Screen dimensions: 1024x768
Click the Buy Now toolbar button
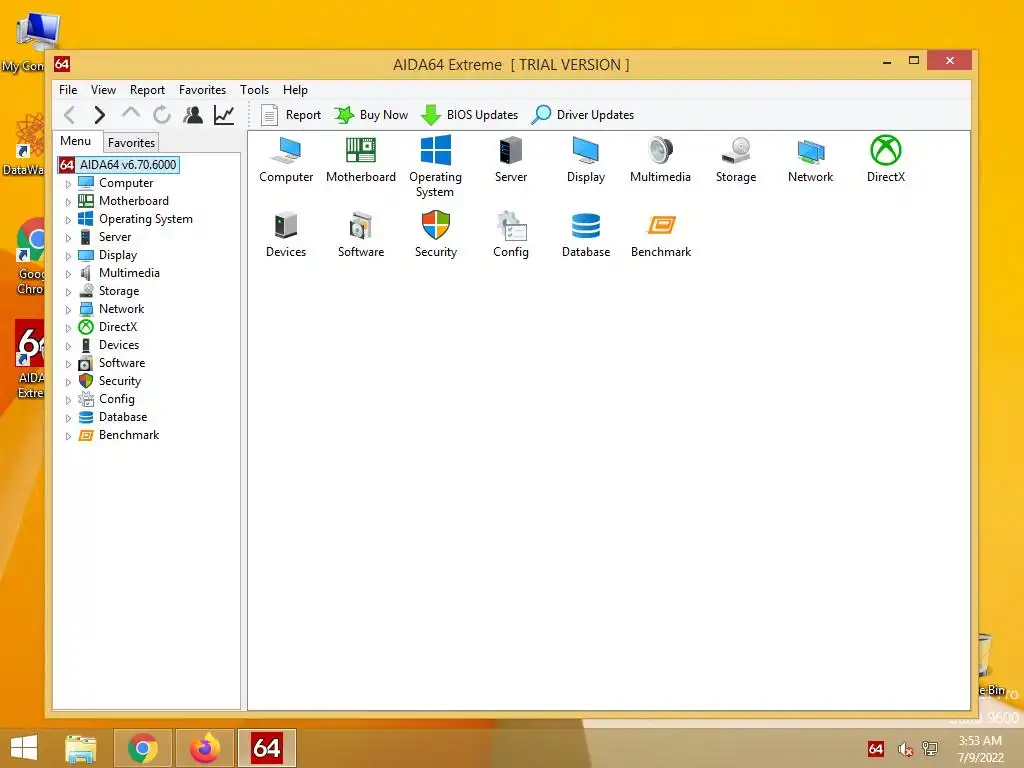[x=371, y=115]
